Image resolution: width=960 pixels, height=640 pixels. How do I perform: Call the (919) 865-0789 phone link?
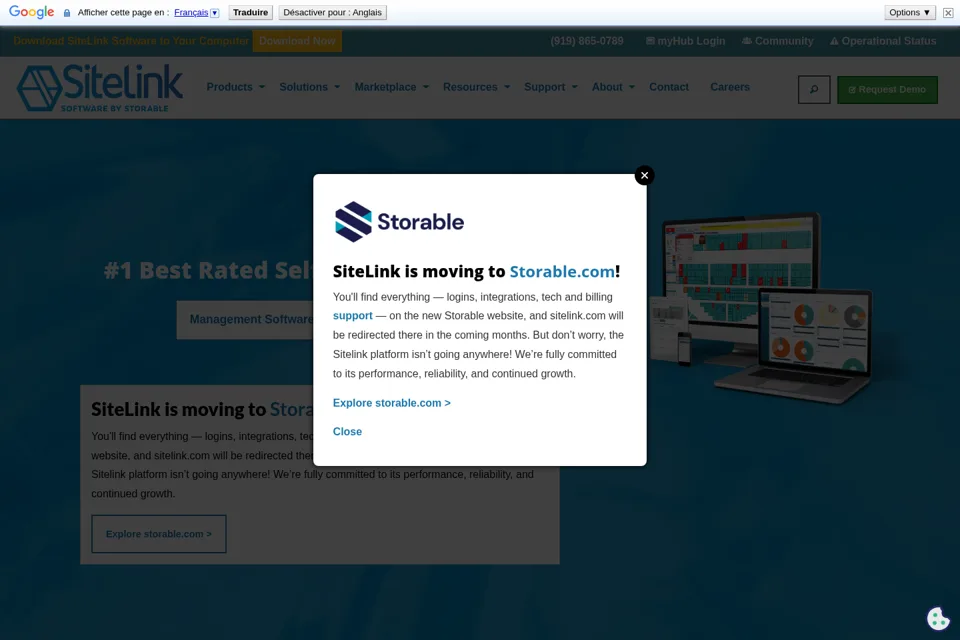click(x=587, y=41)
